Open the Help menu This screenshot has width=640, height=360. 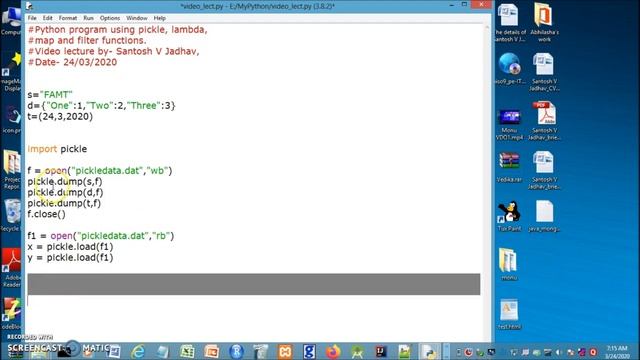[159, 18]
